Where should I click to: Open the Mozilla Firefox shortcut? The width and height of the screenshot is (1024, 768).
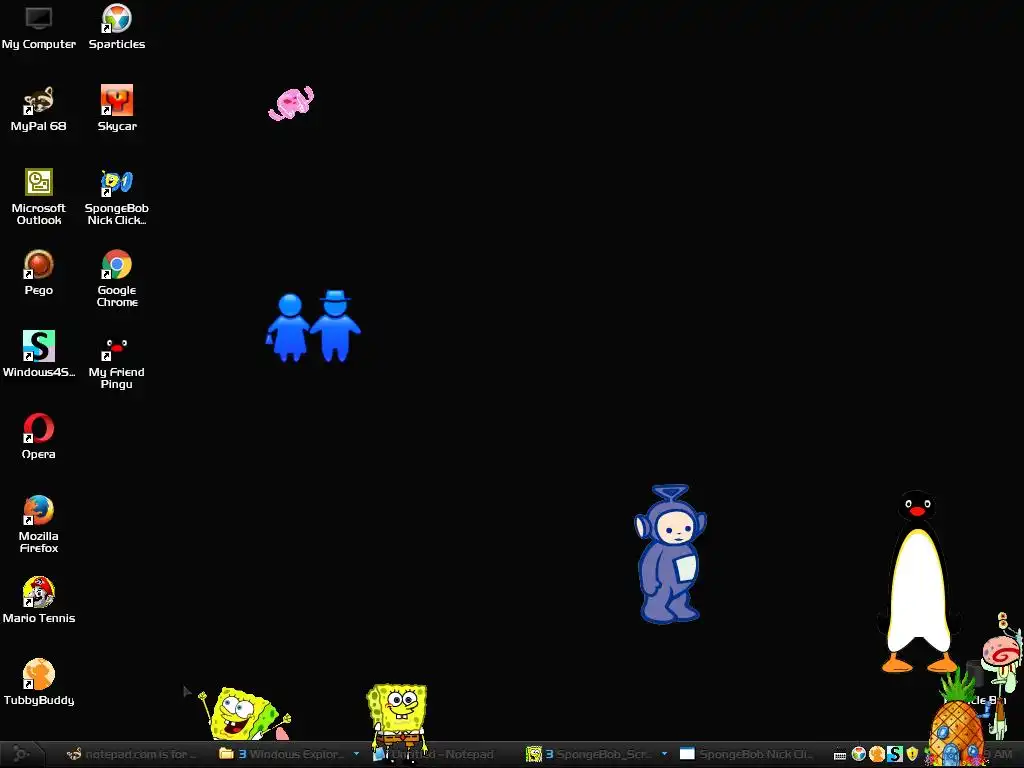(x=39, y=524)
